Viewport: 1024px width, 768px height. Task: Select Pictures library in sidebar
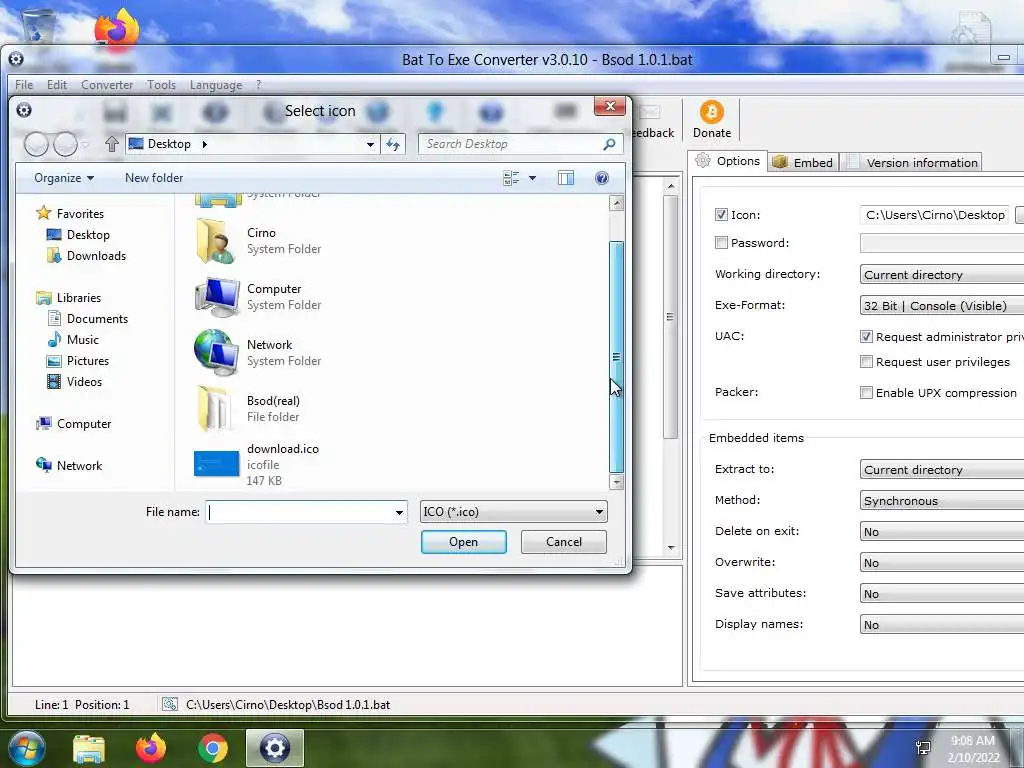(78, 360)
